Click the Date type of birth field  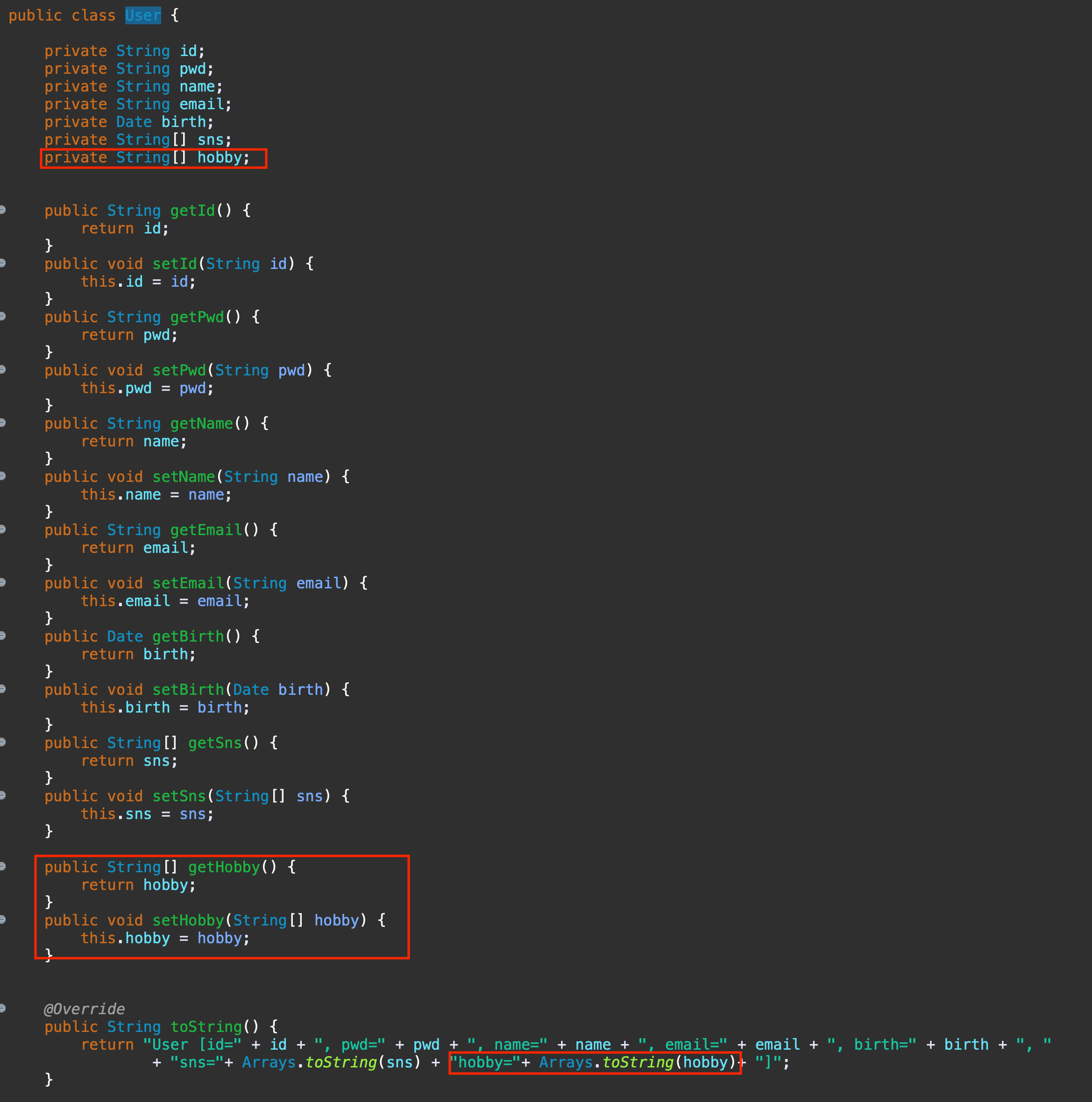pos(134,122)
